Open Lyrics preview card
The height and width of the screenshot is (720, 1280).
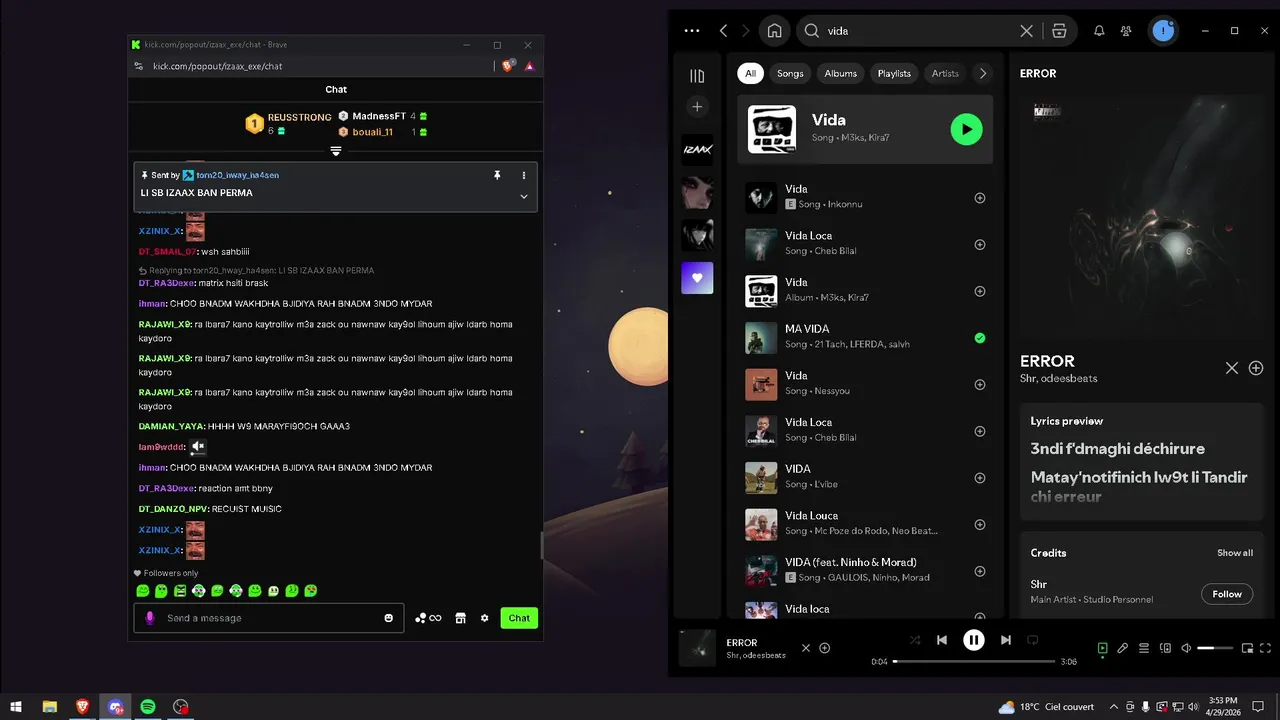coord(1142,461)
